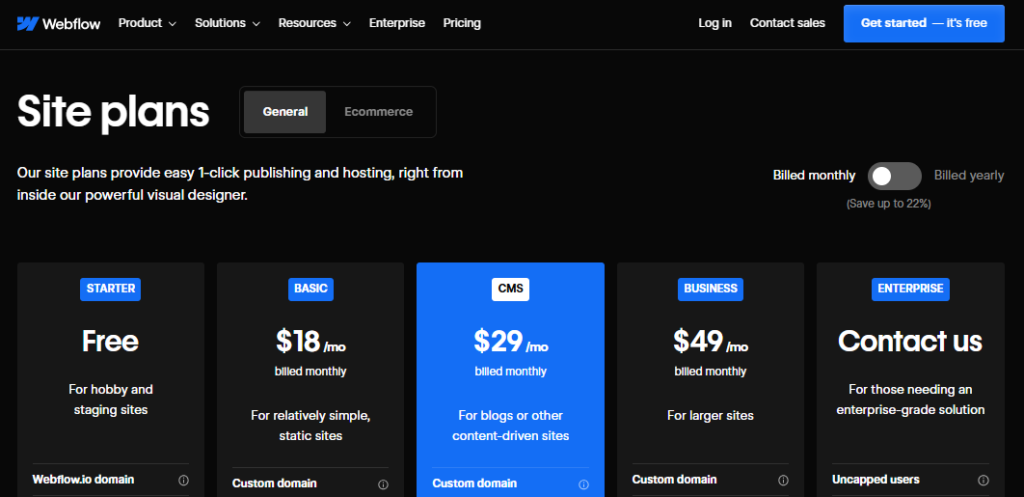
Task: Click the $49 /mo price text
Action: (711, 342)
